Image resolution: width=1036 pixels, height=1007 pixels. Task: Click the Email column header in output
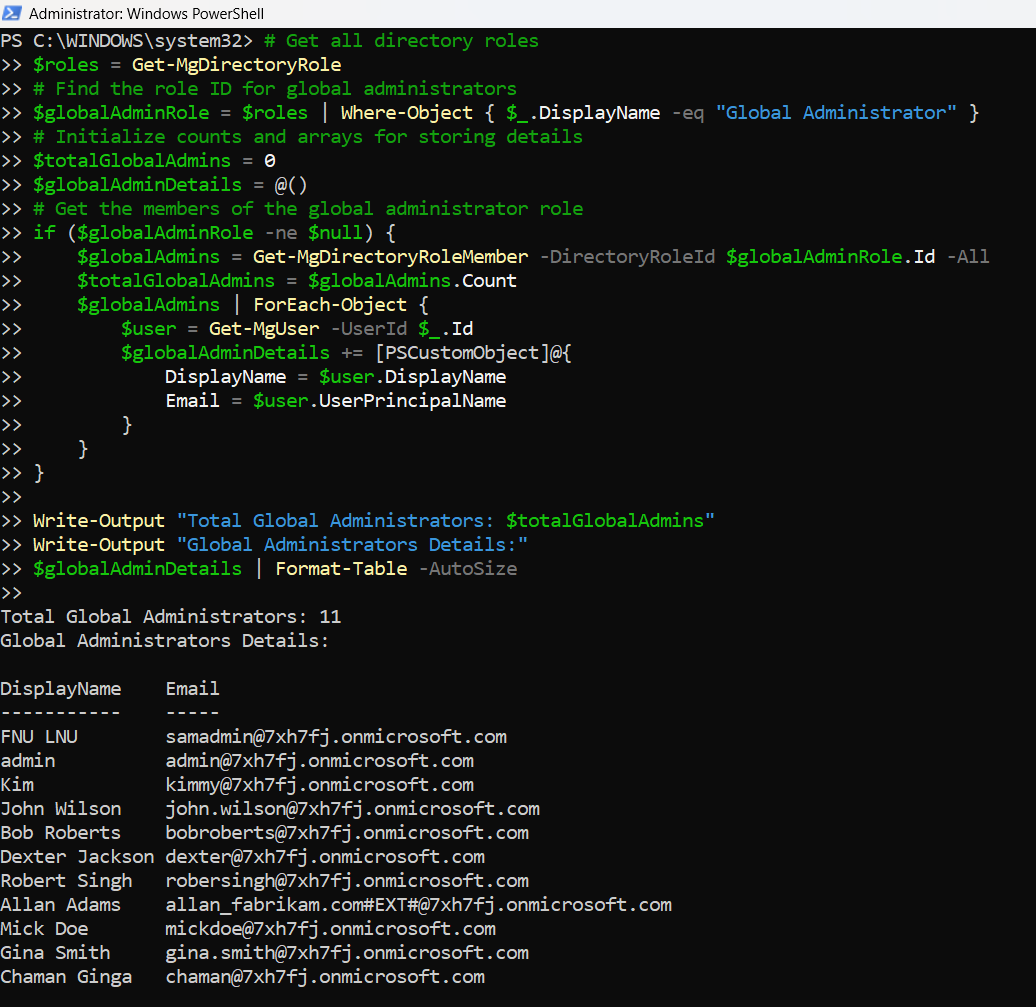[192, 689]
